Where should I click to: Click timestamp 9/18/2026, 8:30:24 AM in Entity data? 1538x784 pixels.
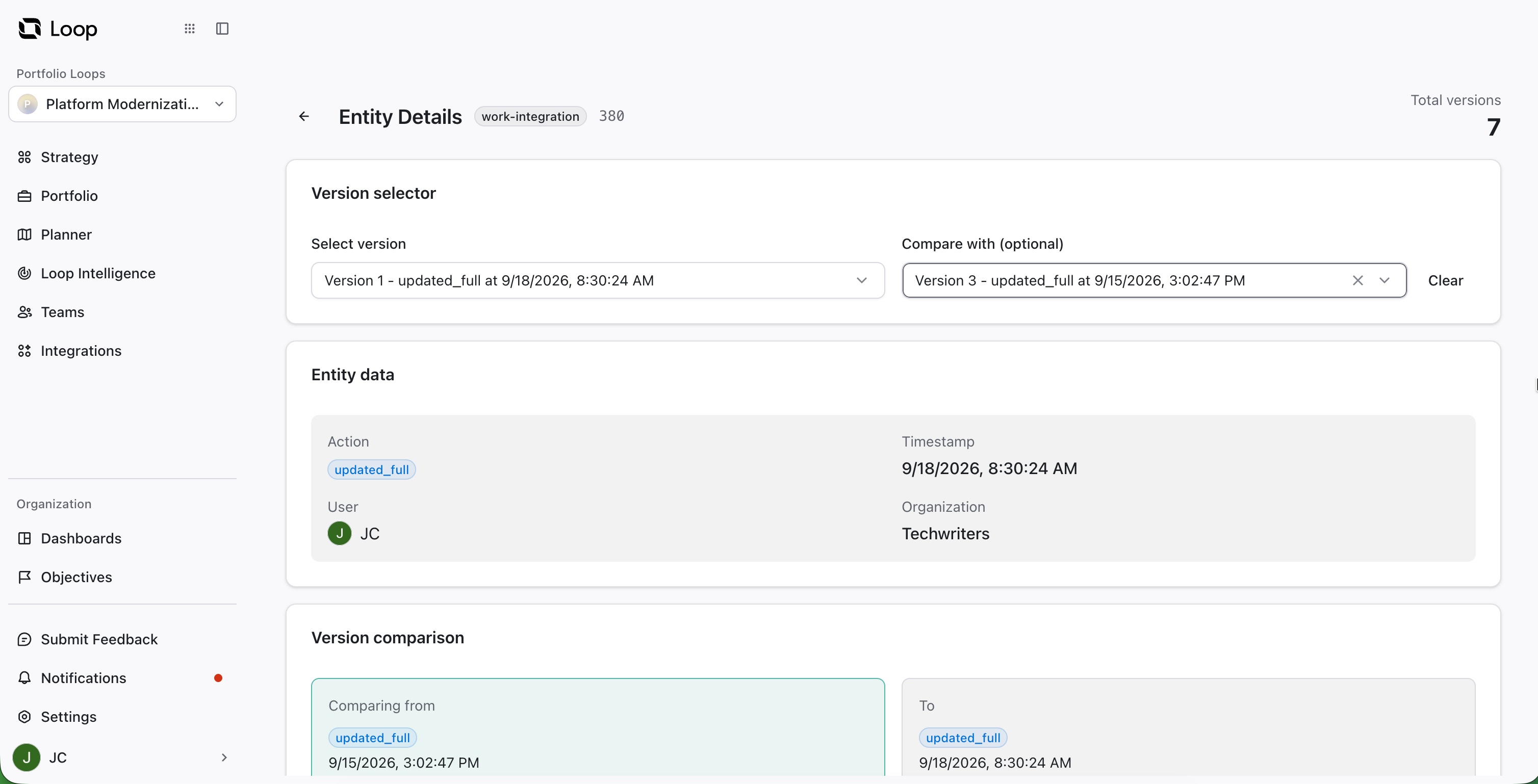point(989,468)
